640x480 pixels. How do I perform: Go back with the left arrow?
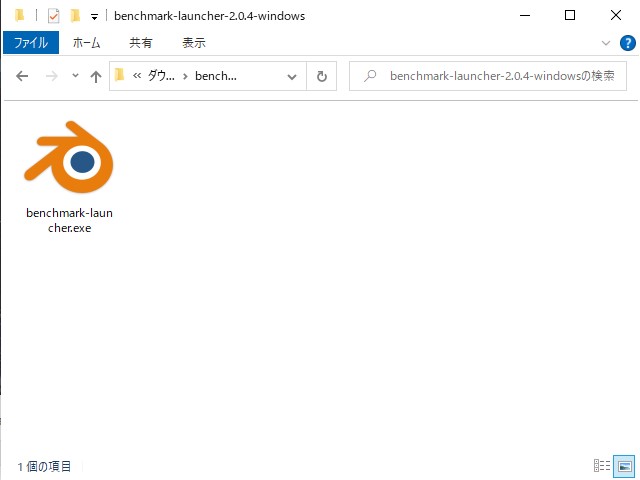click(22, 76)
